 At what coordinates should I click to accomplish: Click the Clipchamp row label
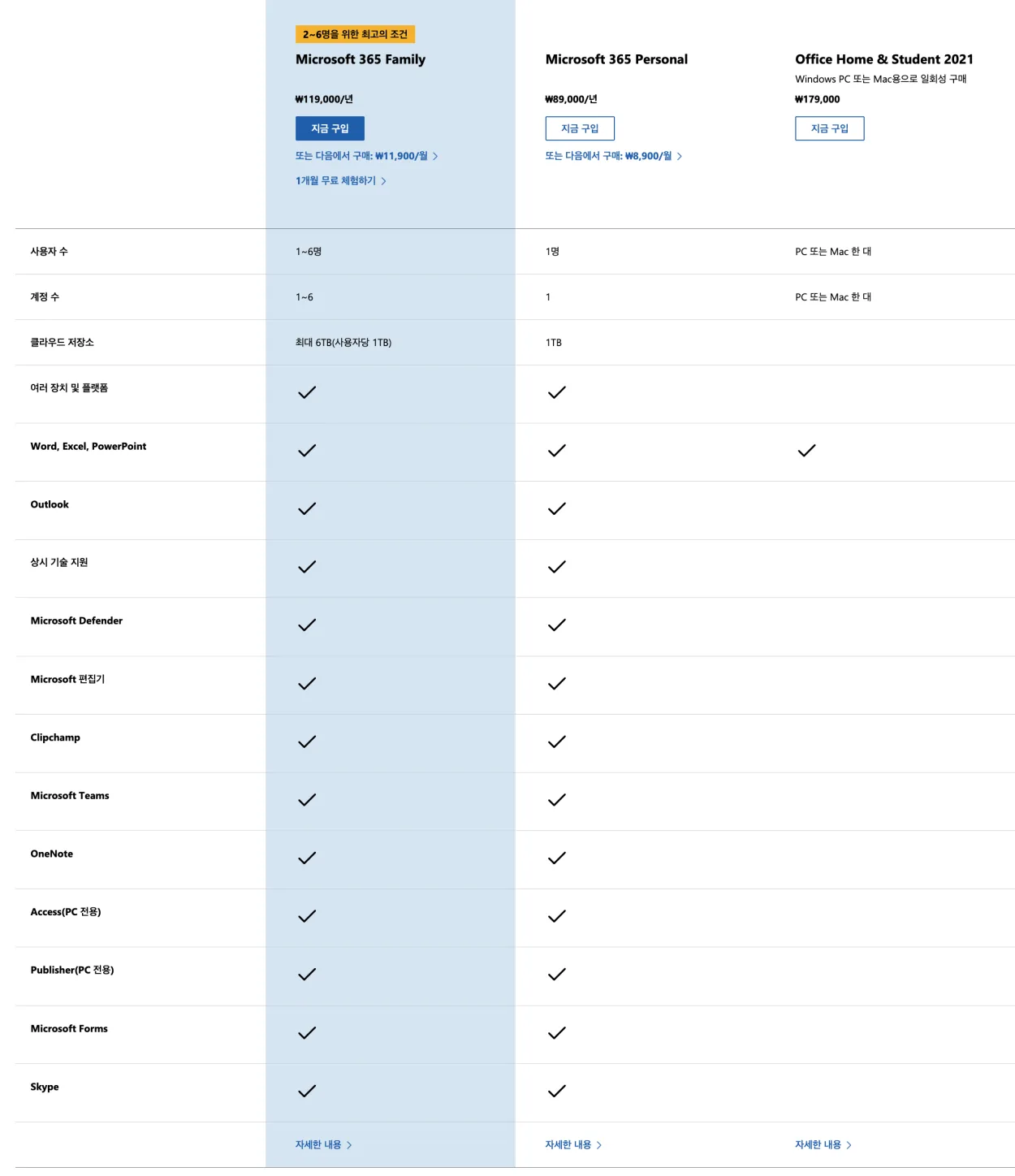[55, 737]
